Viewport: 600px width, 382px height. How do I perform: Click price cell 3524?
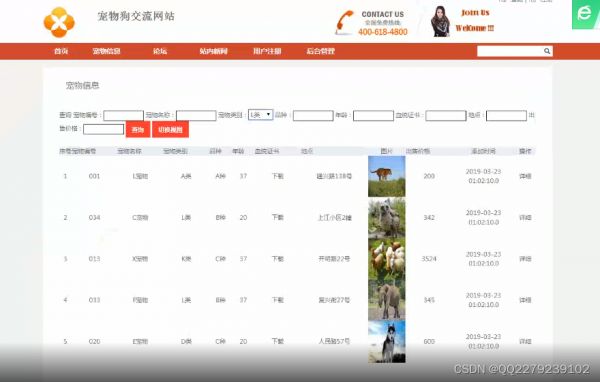[x=429, y=259]
